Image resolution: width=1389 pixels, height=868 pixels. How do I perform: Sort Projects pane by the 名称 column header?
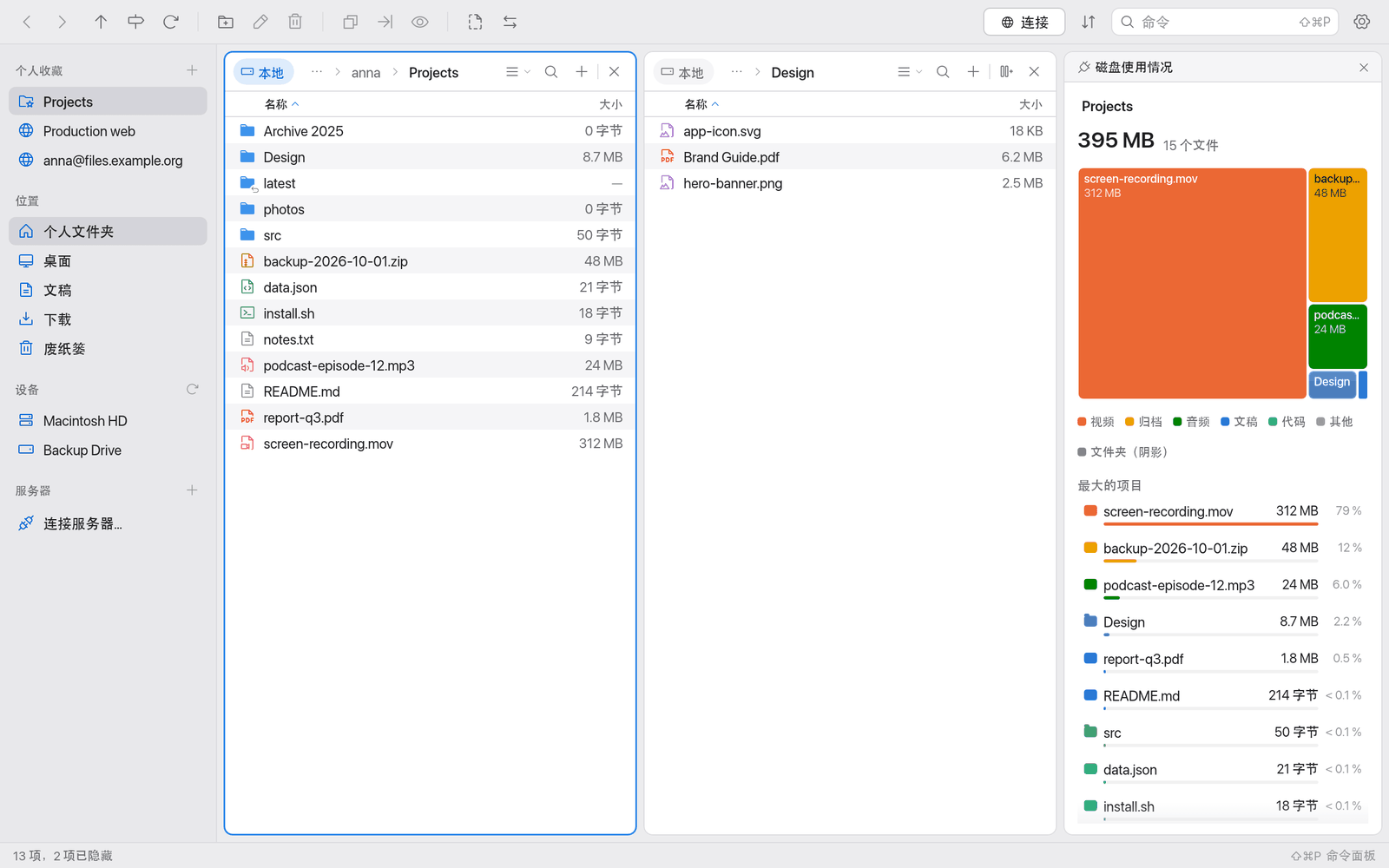[281, 104]
